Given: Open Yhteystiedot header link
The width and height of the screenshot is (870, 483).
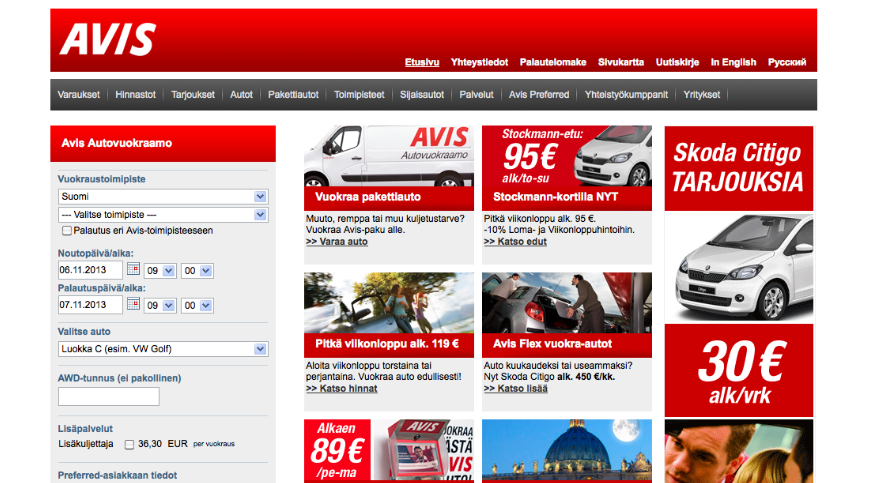Looking at the screenshot, I should 479,62.
